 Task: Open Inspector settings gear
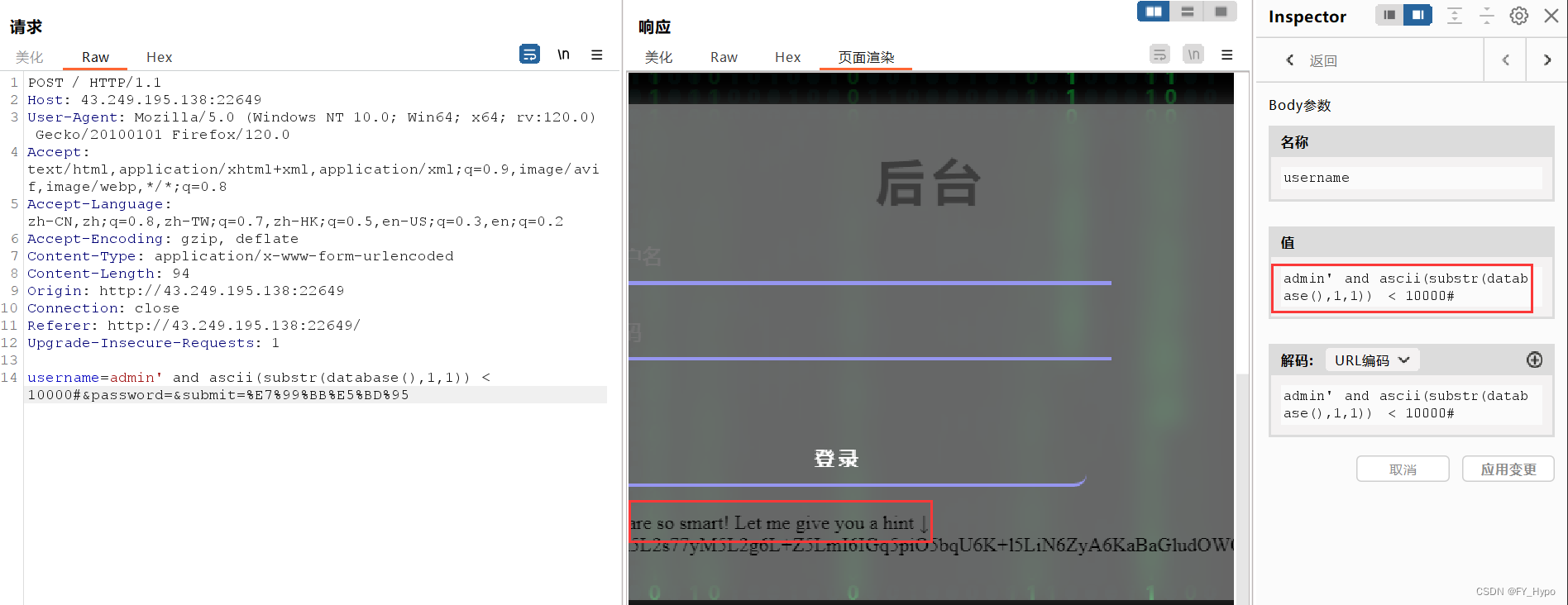coord(1519,16)
